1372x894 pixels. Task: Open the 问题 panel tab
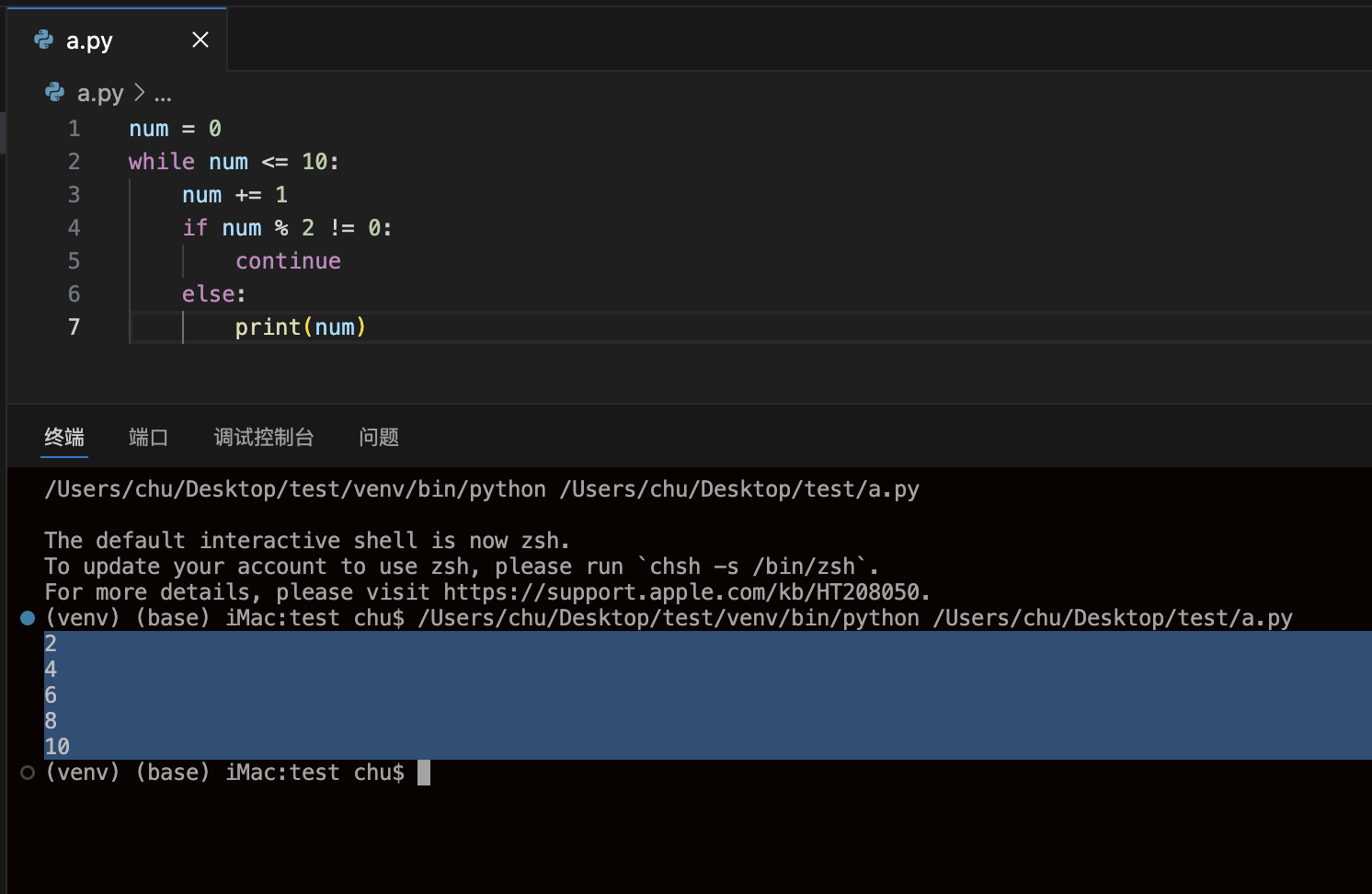[379, 437]
